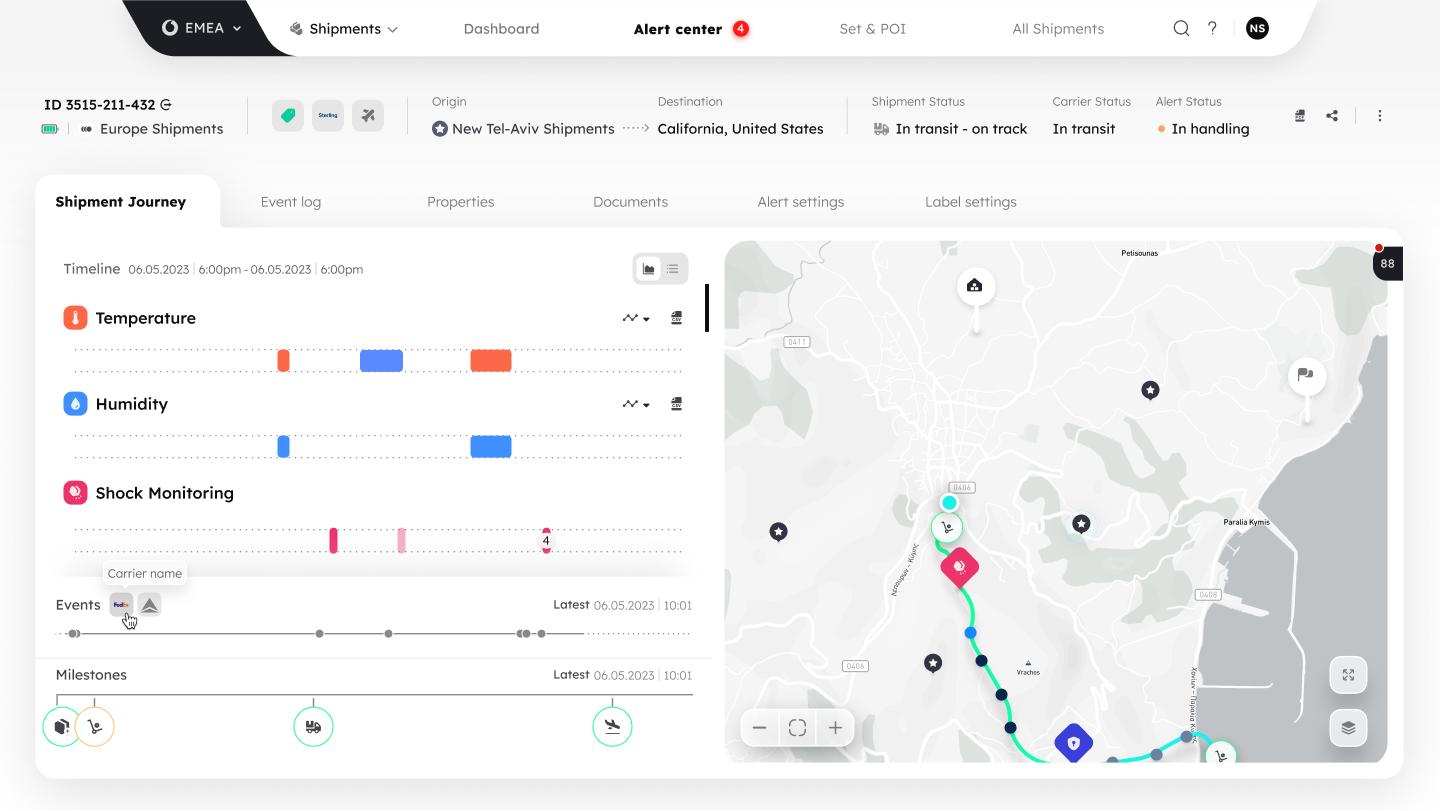
Task: Click the map layers icon
Action: click(1348, 727)
